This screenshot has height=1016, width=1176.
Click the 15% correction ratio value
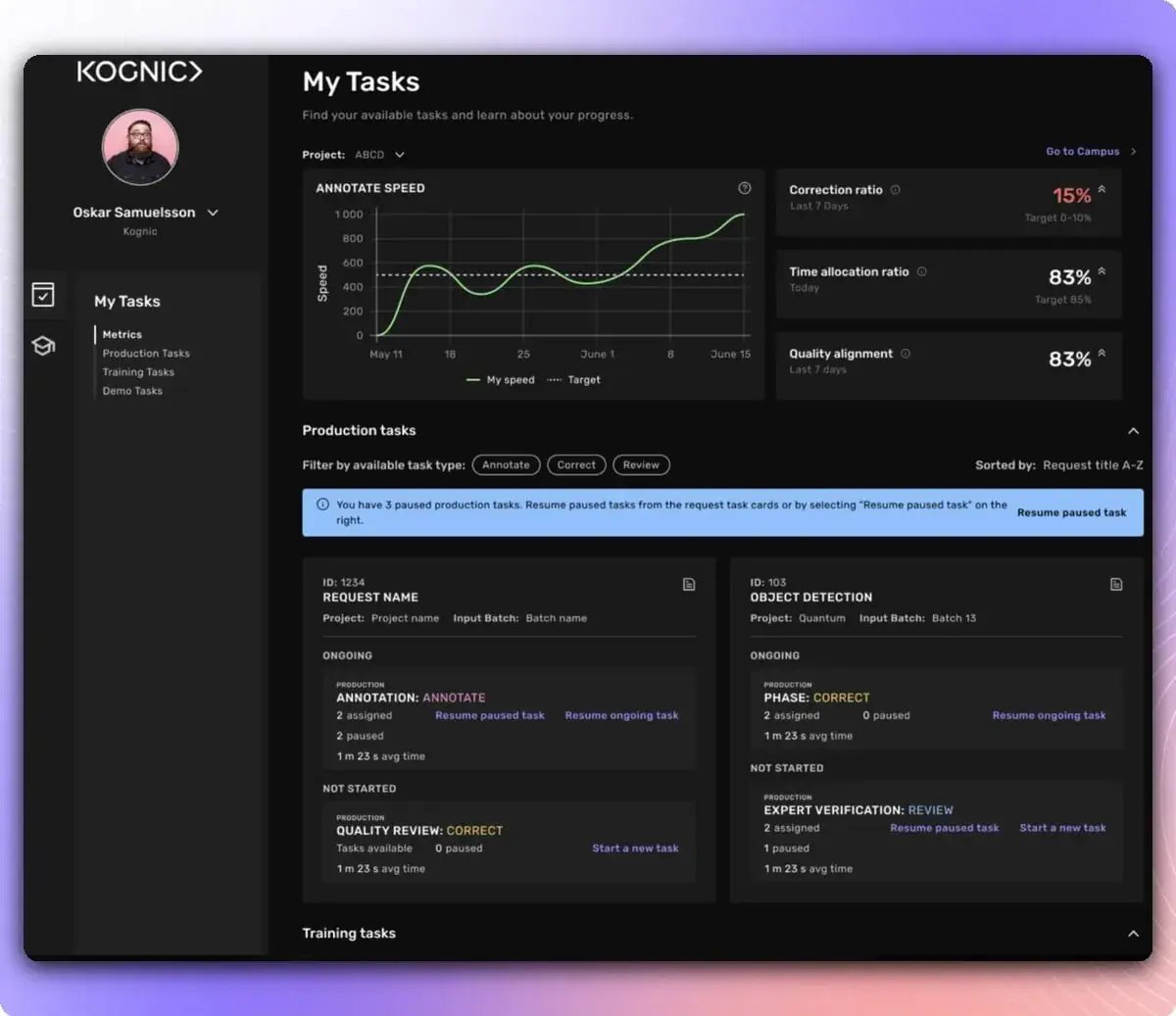[1071, 196]
